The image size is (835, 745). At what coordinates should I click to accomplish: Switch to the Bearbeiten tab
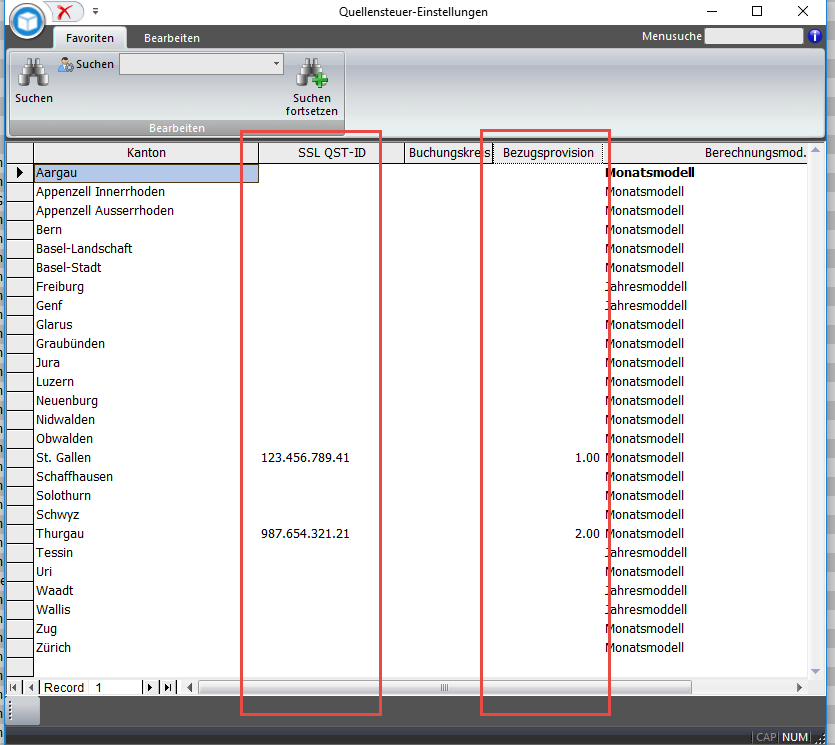pyautogui.click(x=171, y=38)
